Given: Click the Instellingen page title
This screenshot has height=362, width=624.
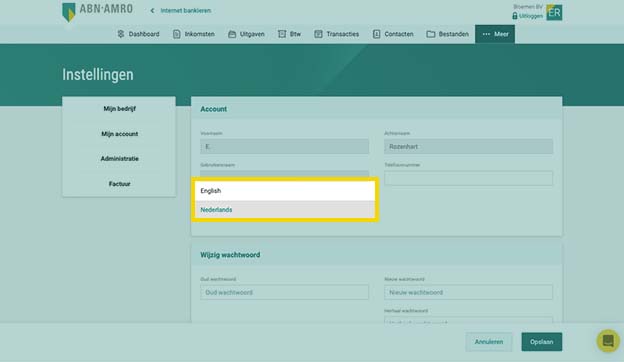Looking at the screenshot, I should tap(98, 75).
